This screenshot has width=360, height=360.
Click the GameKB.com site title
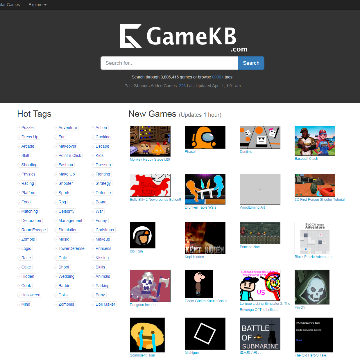pyautogui.click(x=197, y=38)
